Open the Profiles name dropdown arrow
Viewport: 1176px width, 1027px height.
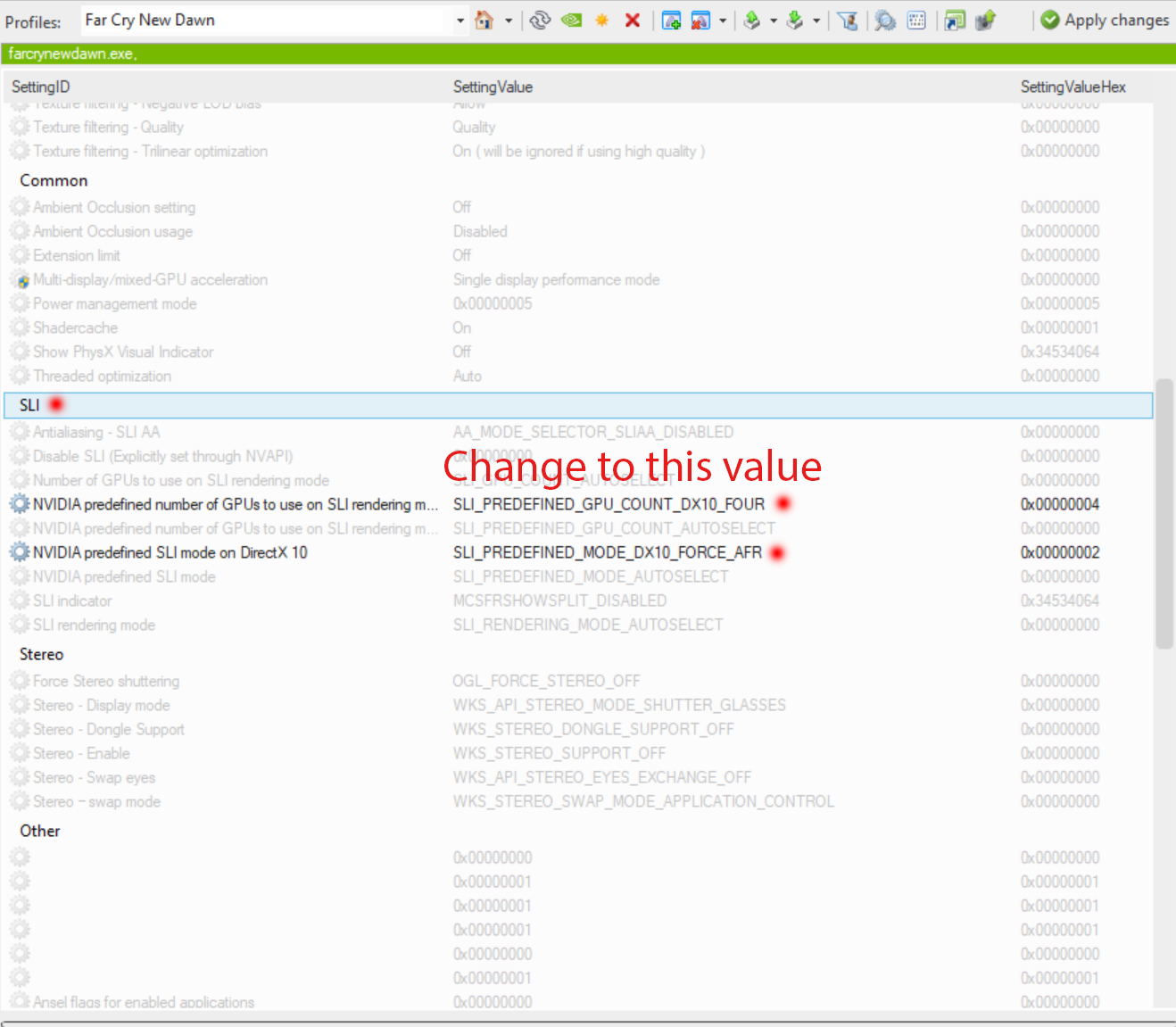coord(460,20)
